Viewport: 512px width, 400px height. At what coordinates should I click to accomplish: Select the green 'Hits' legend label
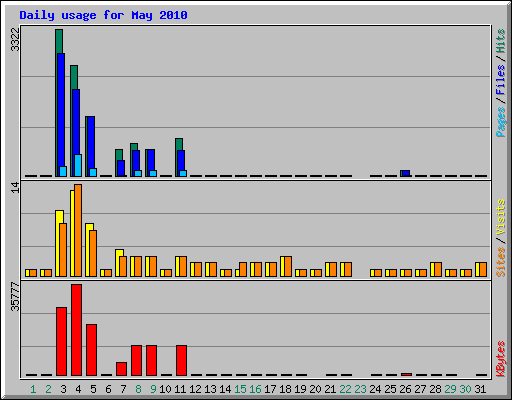pos(500,41)
